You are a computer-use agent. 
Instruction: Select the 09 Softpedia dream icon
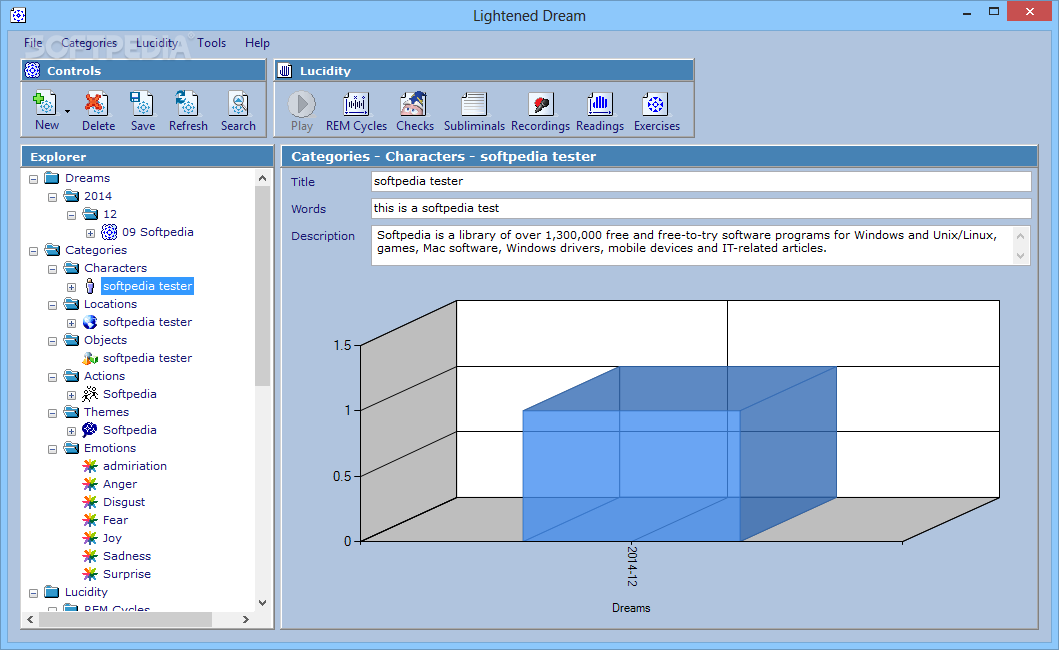click(x=109, y=232)
